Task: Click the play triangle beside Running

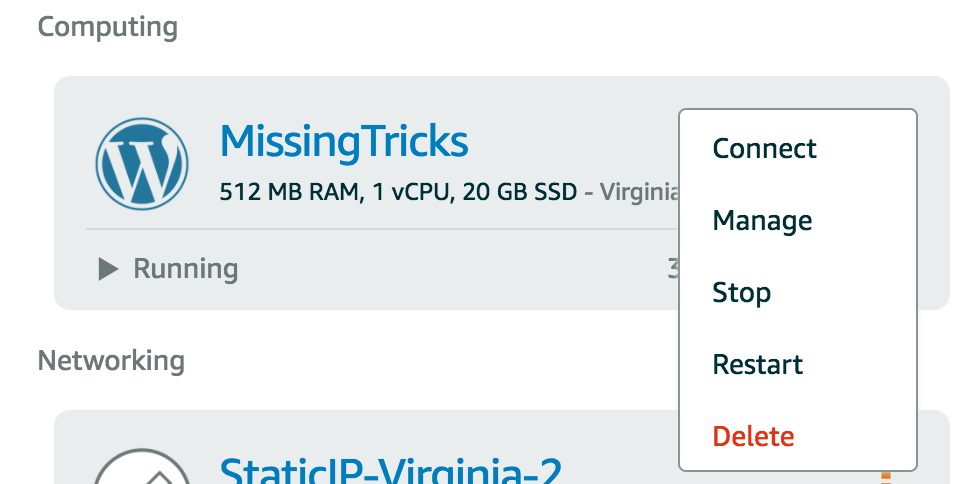Action: point(108,269)
